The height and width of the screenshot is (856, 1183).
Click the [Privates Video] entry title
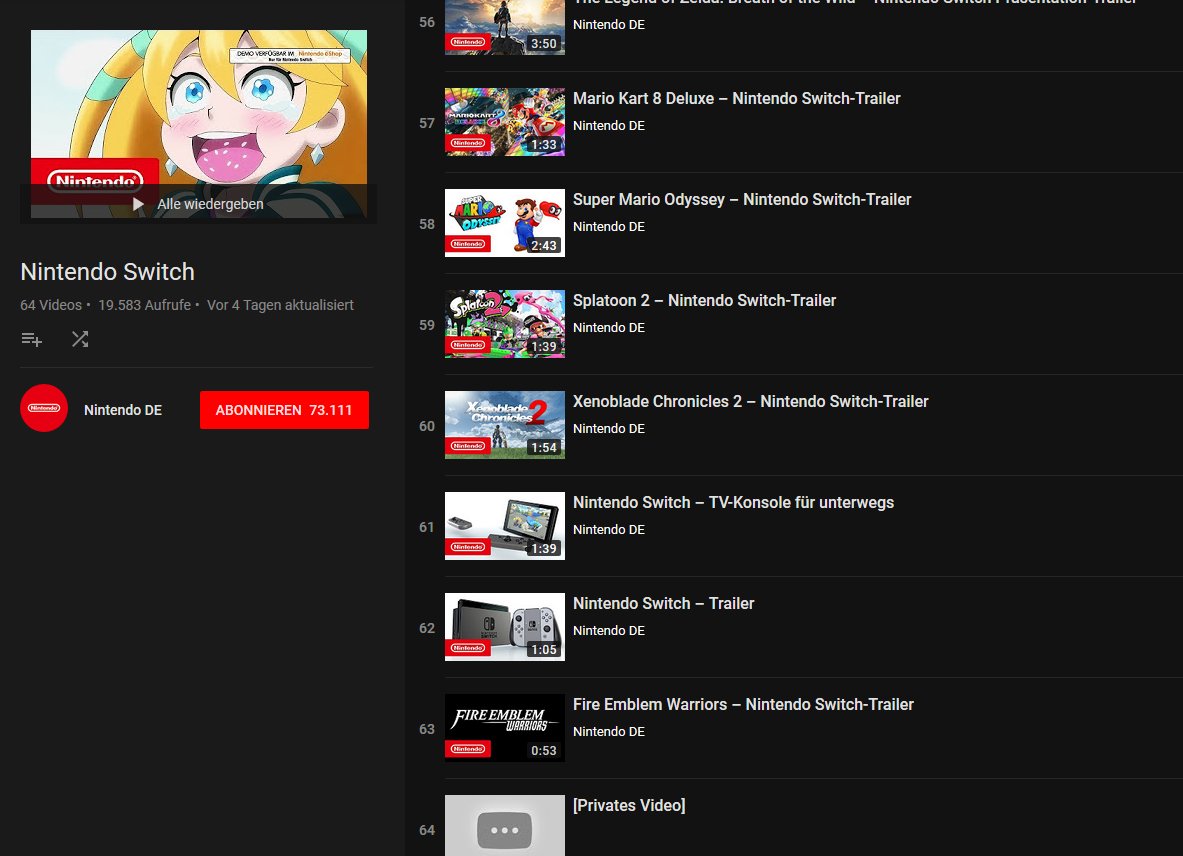[x=629, y=805]
